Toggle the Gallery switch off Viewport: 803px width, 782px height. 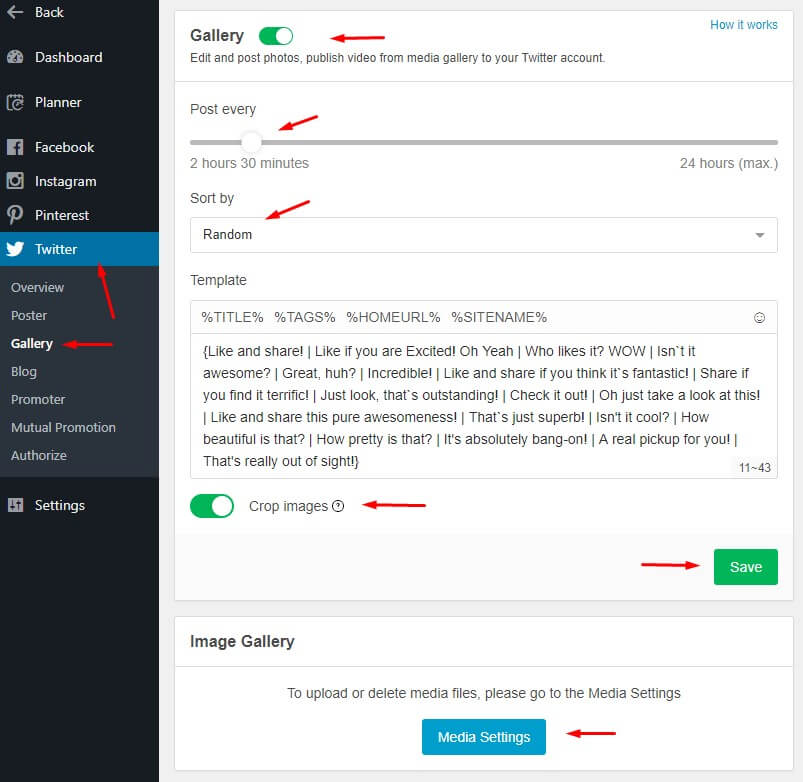point(276,36)
